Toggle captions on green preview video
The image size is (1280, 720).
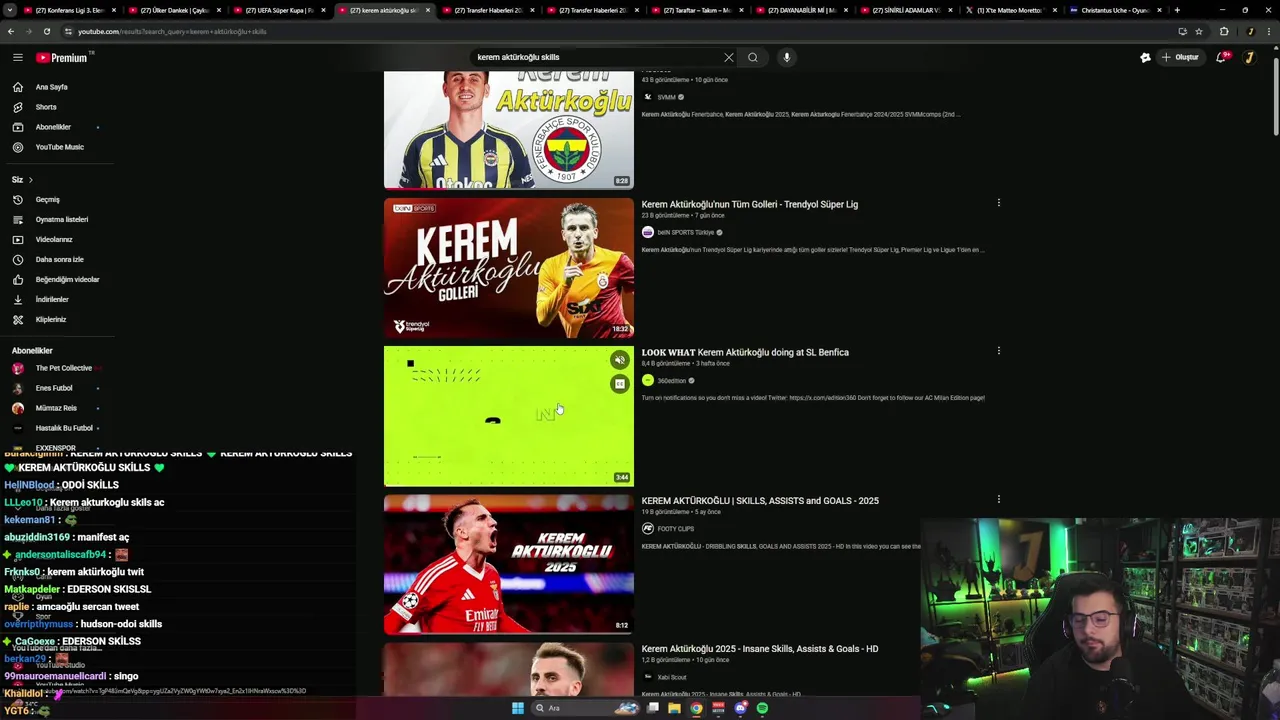[x=620, y=384]
